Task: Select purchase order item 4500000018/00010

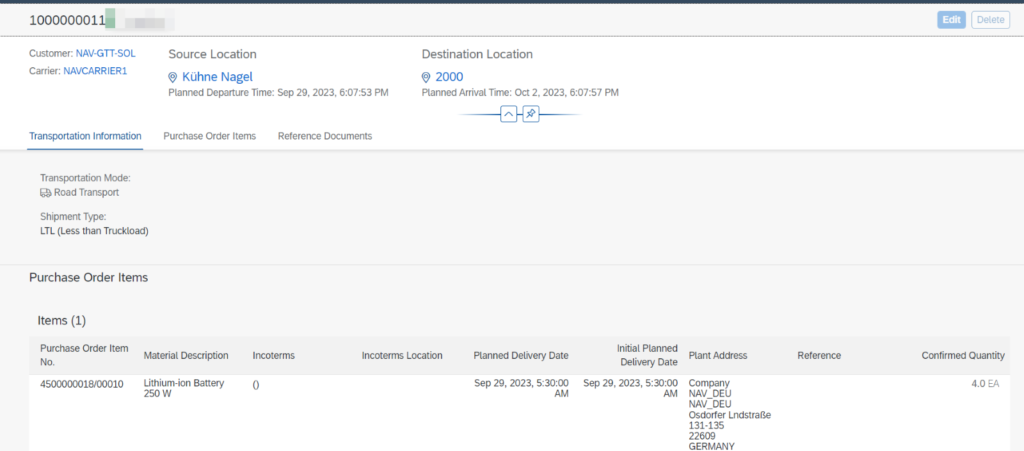Action: (82, 383)
